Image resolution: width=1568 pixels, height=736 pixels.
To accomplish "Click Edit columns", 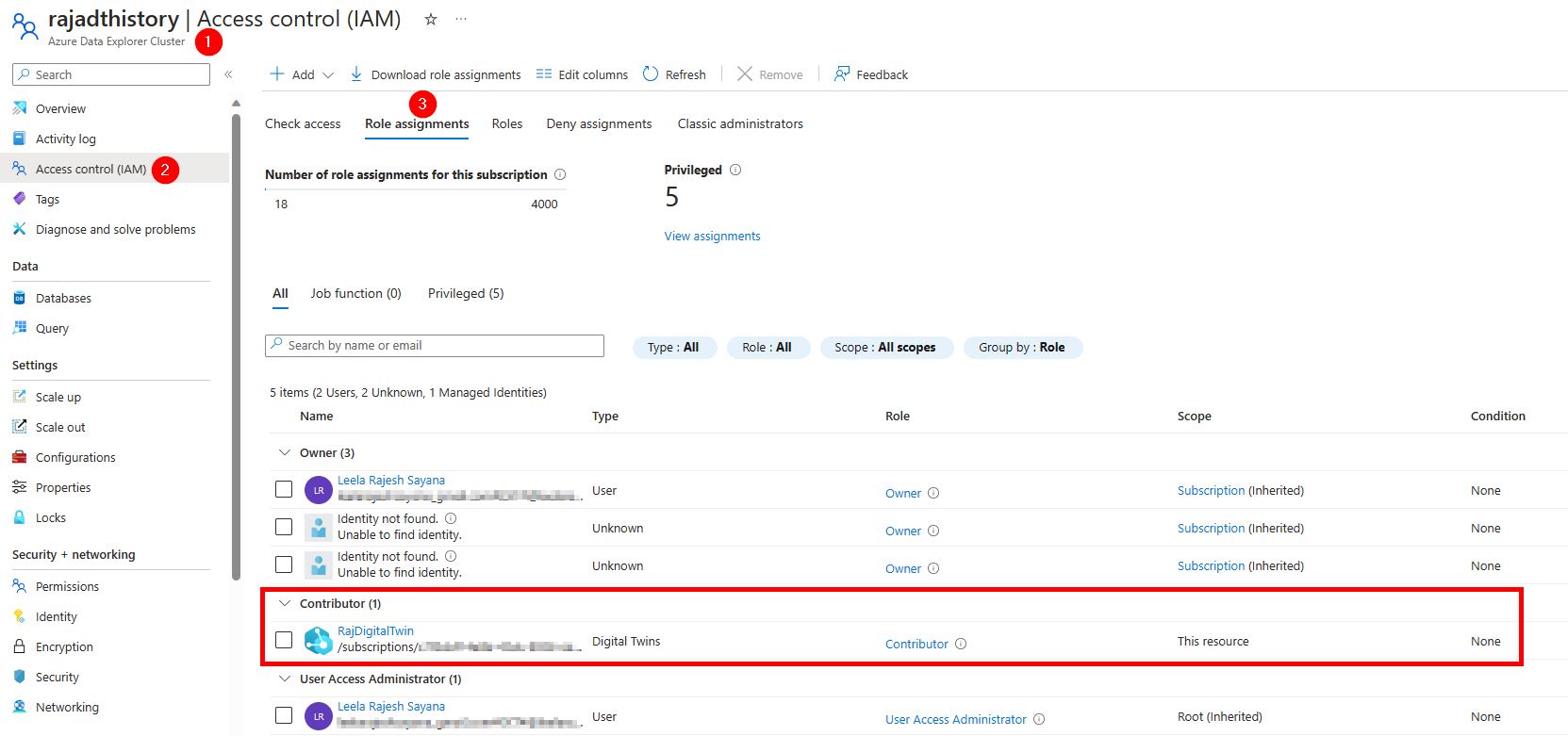I will 582,74.
